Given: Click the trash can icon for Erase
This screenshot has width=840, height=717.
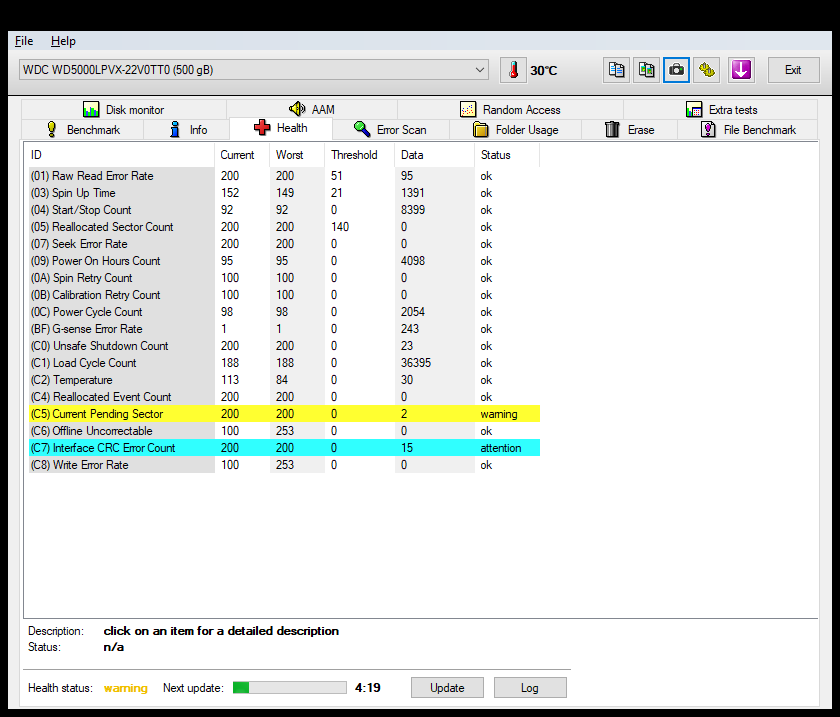Looking at the screenshot, I should 613,130.
